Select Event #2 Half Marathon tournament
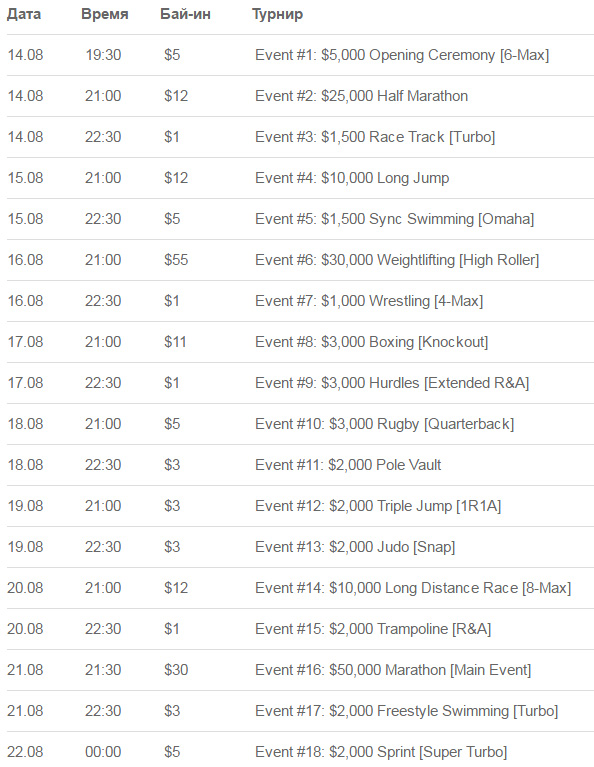The width and height of the screenshot is (594, 767). (x=361, y=96)
